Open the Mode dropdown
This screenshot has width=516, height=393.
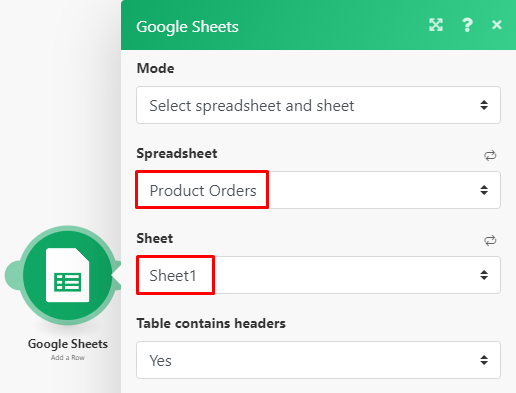(x=318, y=105)
